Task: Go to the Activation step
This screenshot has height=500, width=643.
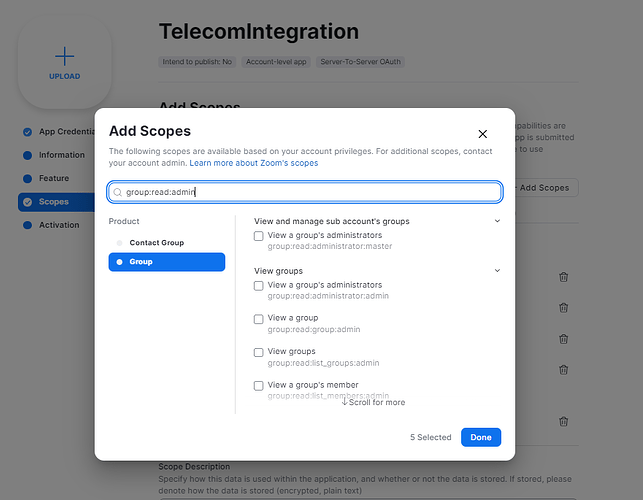Action: (x=58, y=225)
